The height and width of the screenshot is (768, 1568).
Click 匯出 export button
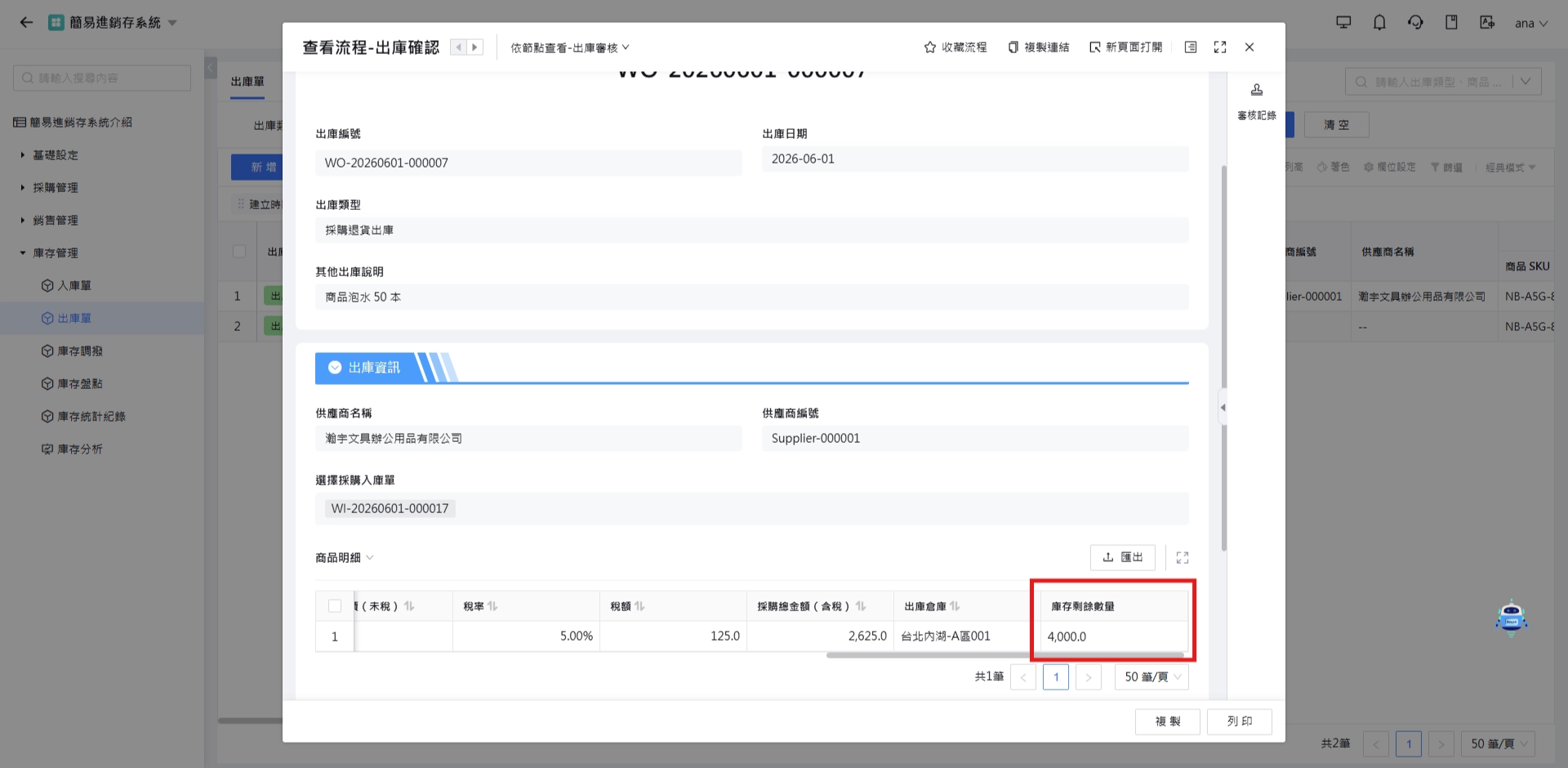click(x=1123, y=557)
